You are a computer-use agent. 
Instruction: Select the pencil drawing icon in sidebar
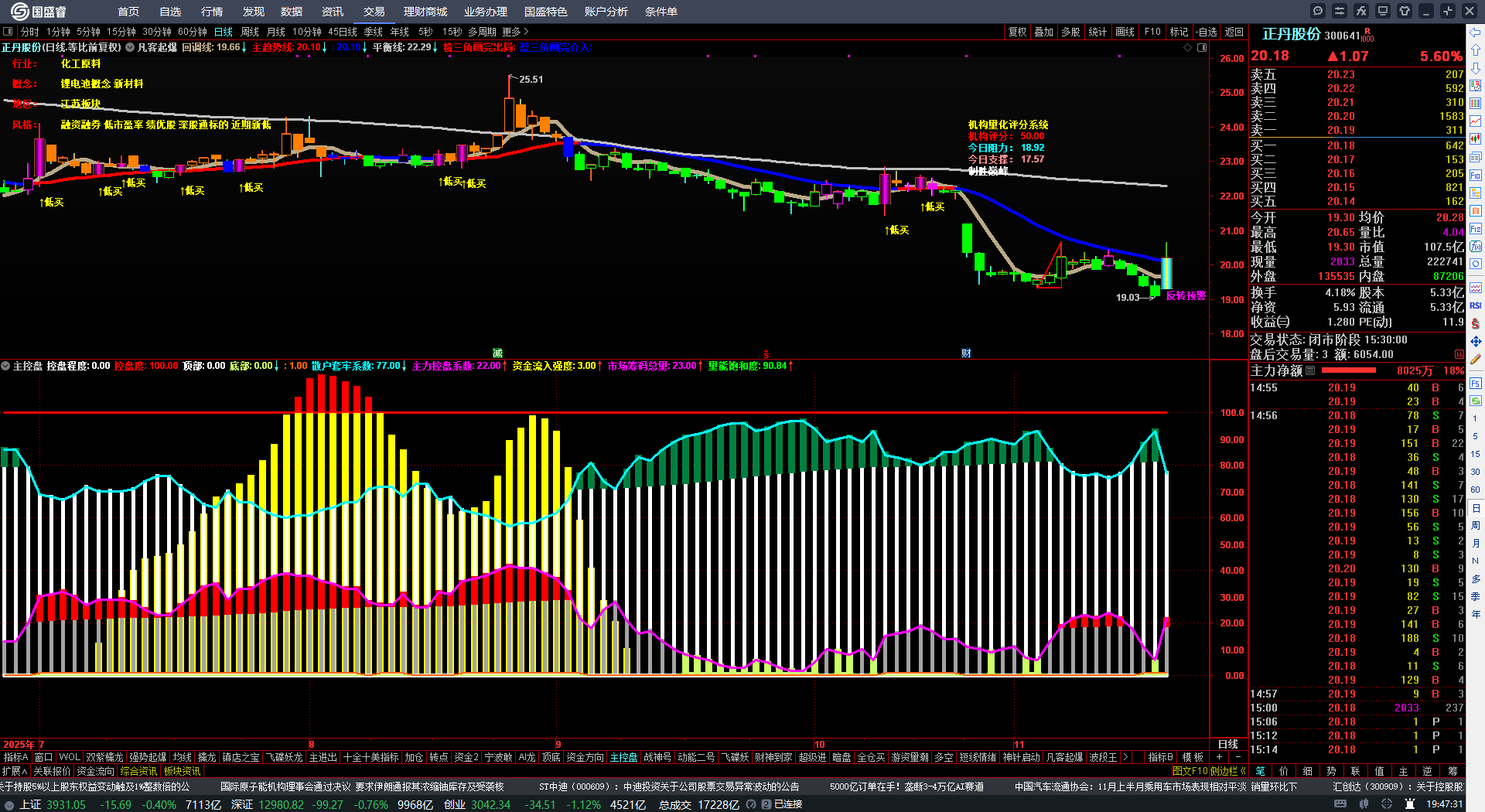[1476, 359]
